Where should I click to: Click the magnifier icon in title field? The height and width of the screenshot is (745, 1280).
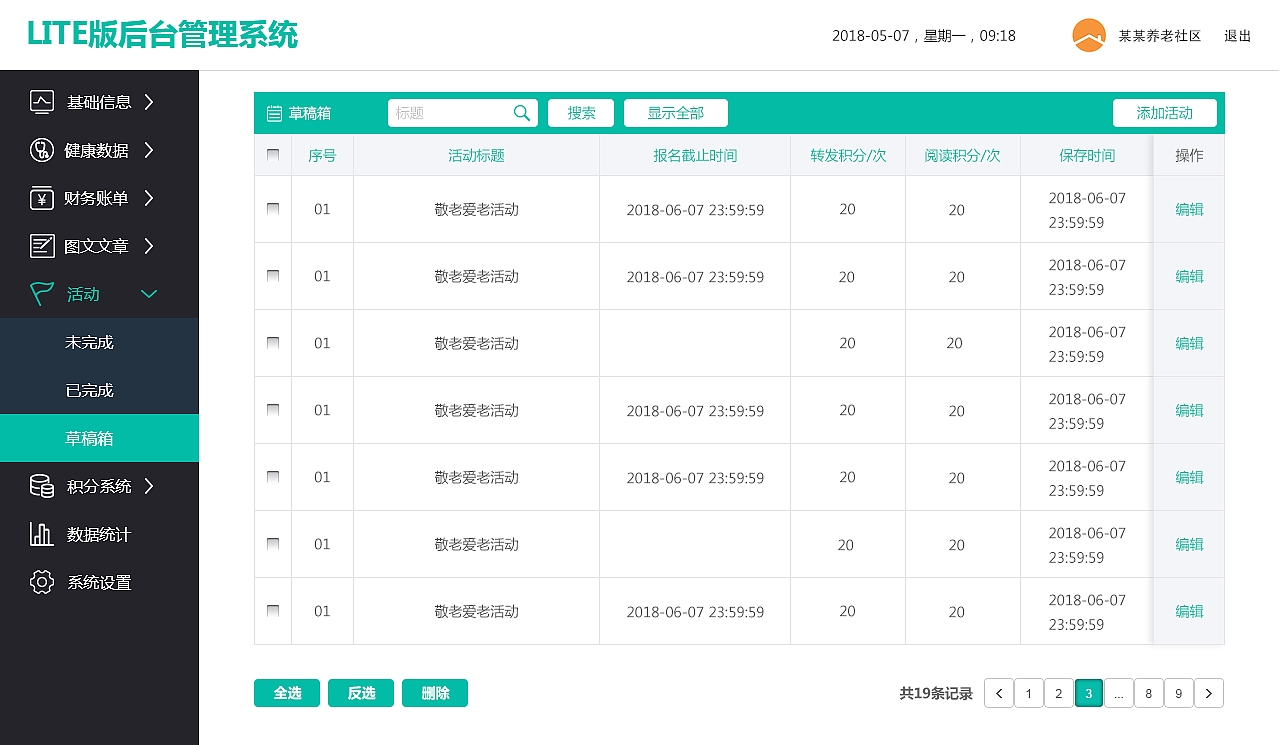[521, 113]
